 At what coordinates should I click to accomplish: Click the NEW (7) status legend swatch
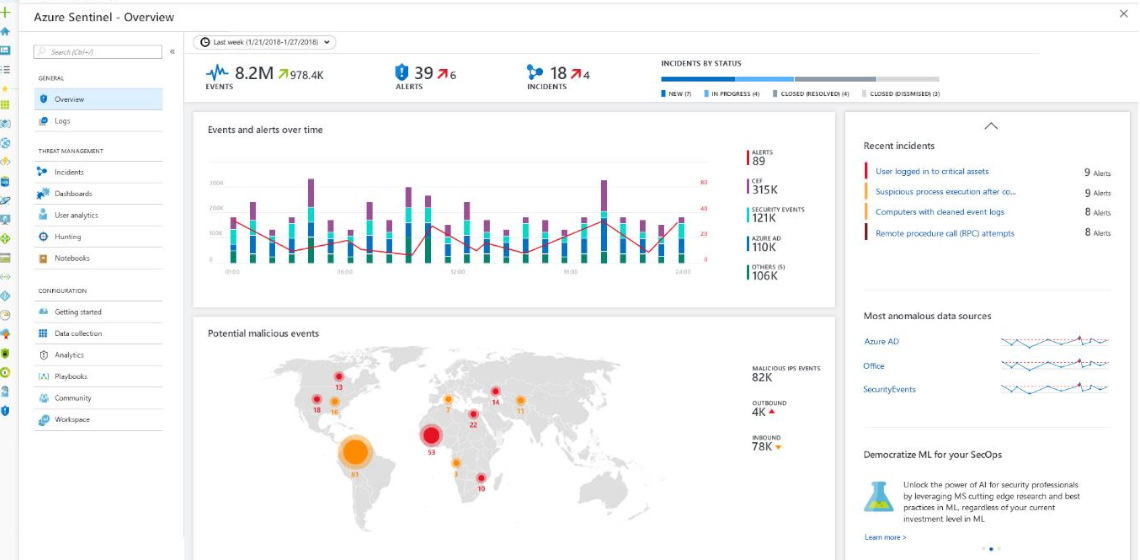pos(663,94)
